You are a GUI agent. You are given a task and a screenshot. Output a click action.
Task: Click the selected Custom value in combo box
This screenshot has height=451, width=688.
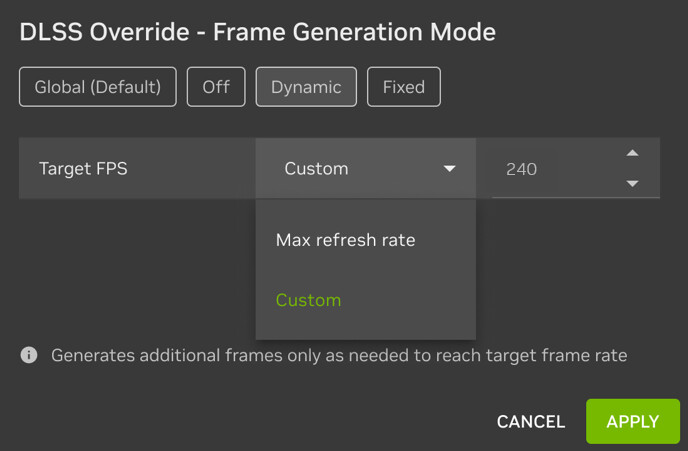316,169
